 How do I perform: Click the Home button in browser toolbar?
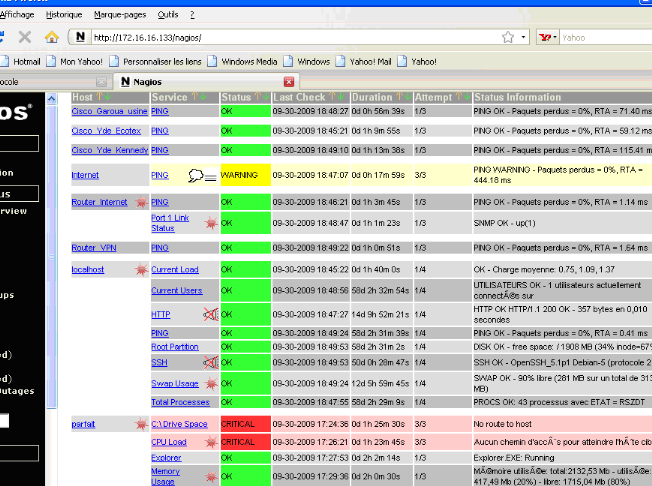51,37
